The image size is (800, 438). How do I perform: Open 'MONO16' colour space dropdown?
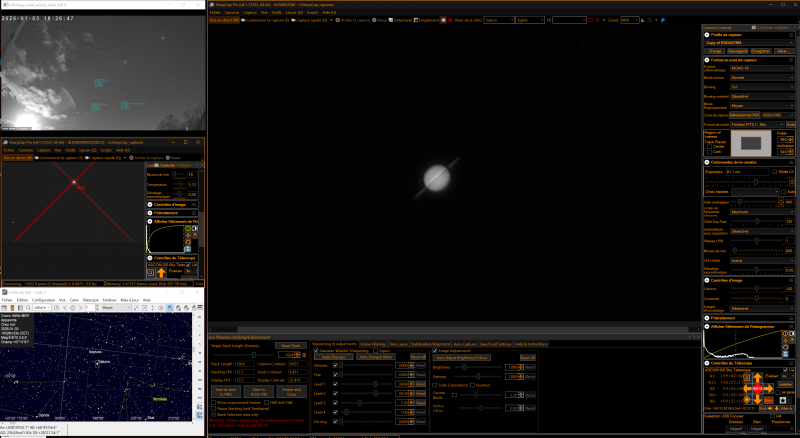pyautogui.click(x=762, y=68)
